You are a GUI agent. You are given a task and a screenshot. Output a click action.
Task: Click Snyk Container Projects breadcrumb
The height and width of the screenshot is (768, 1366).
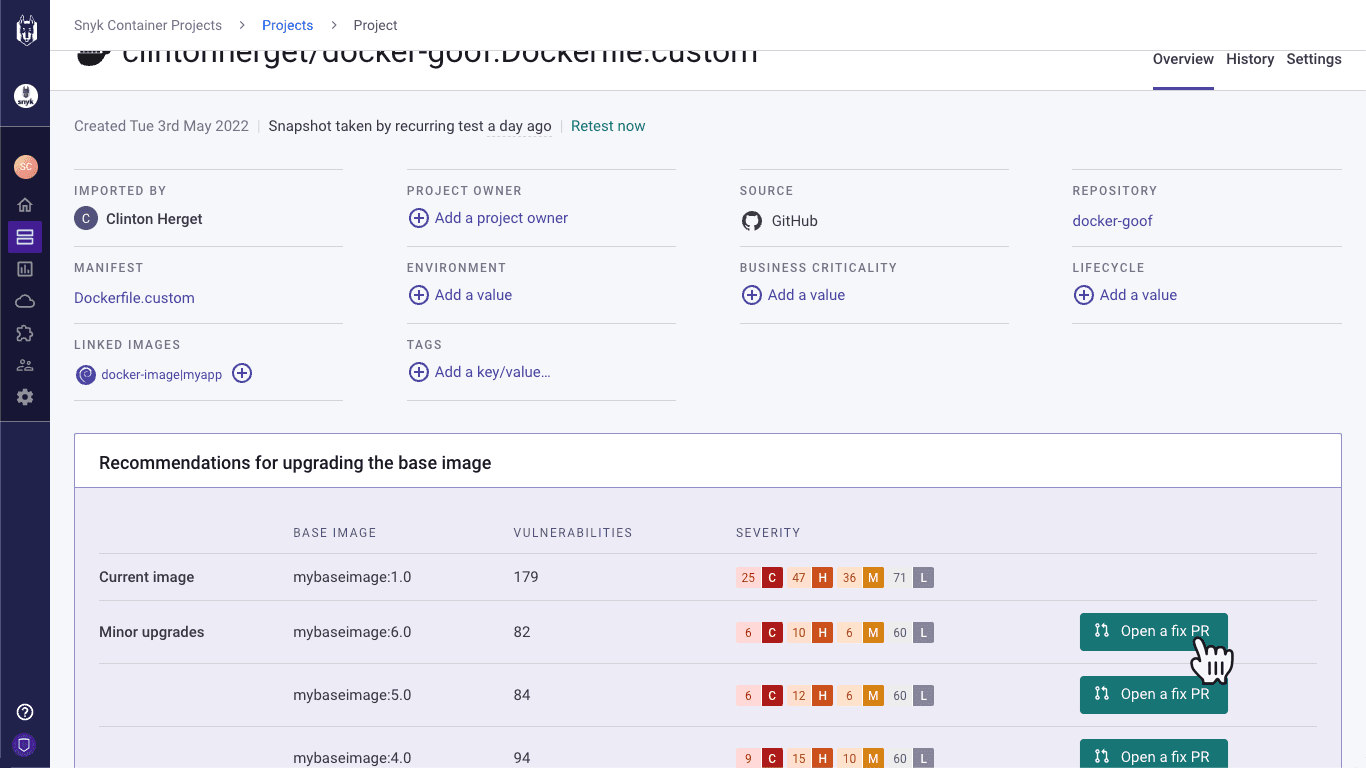(x=148, y=25)
